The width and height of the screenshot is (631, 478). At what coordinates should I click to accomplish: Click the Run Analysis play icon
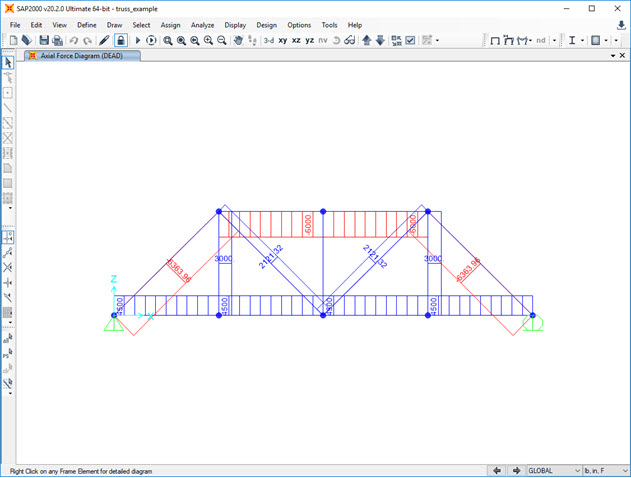pyautogui.click(x=138, y=40)
